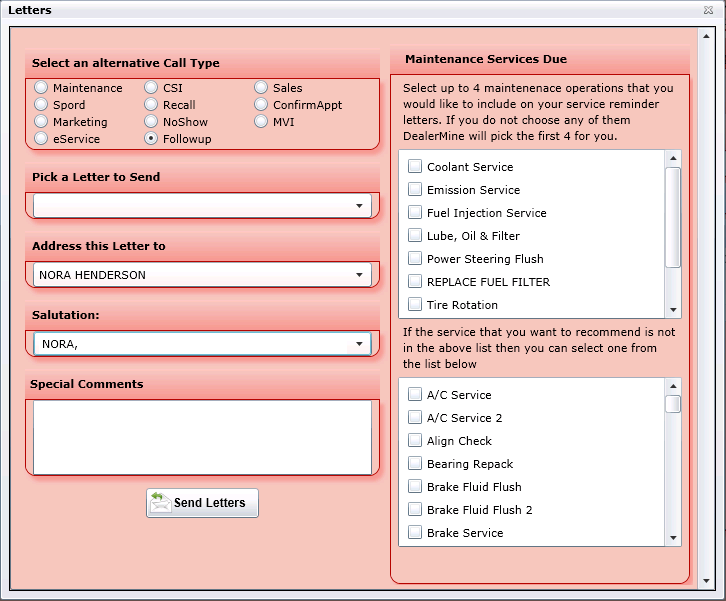This screenshot has width=726, height=601.
Task: Open the Salutation dropdown arrow
Action: pyautogui.click(x=359, y=344)
